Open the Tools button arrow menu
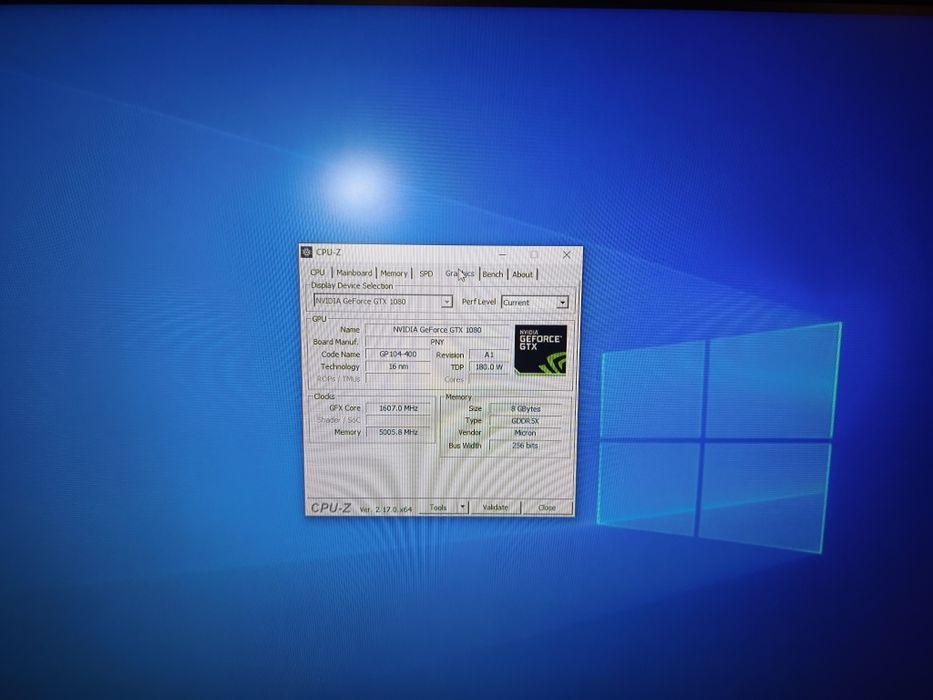 (462, 507)
